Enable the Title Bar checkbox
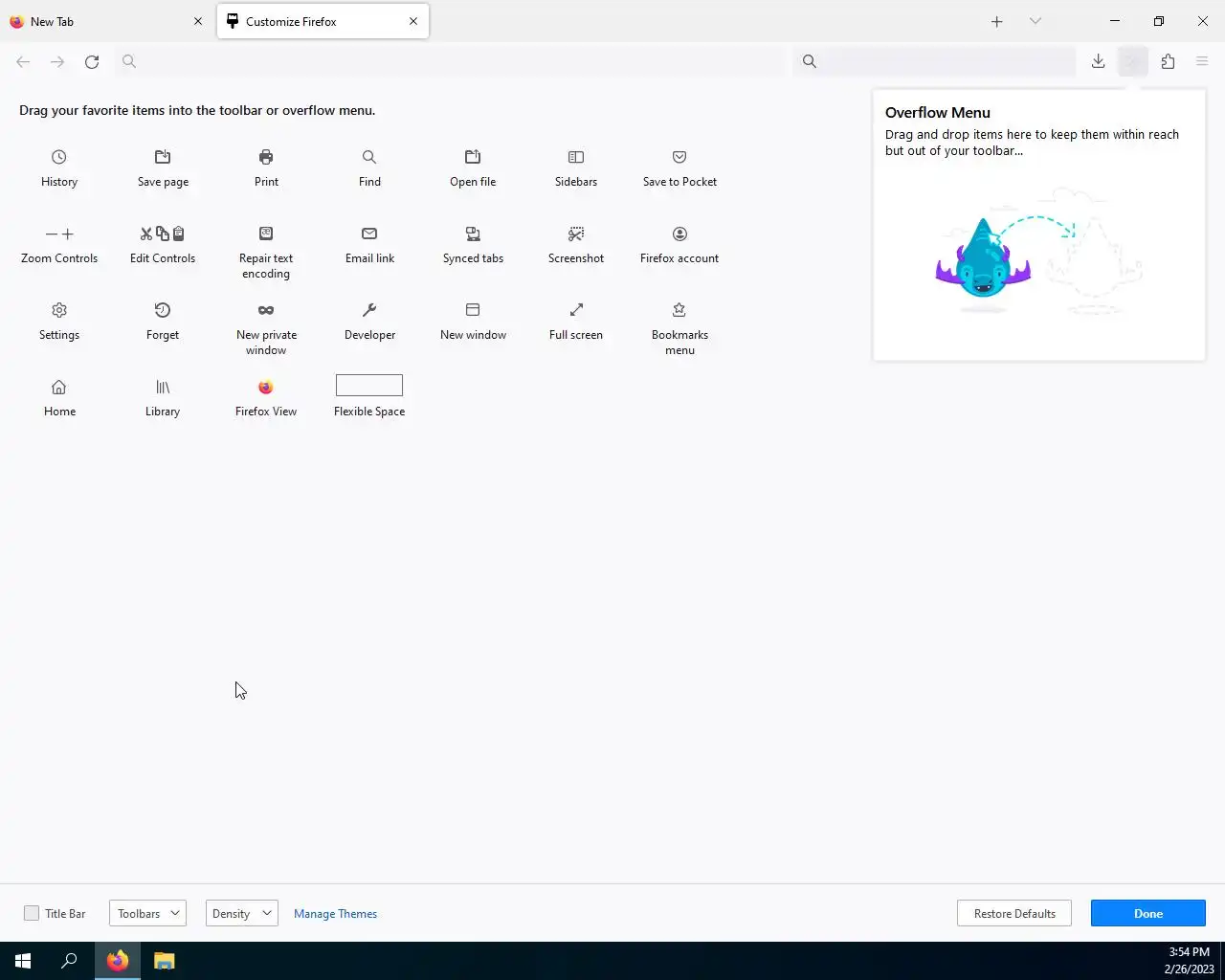The width and height of the screenshot is (1225, 980). click(32, 913)
